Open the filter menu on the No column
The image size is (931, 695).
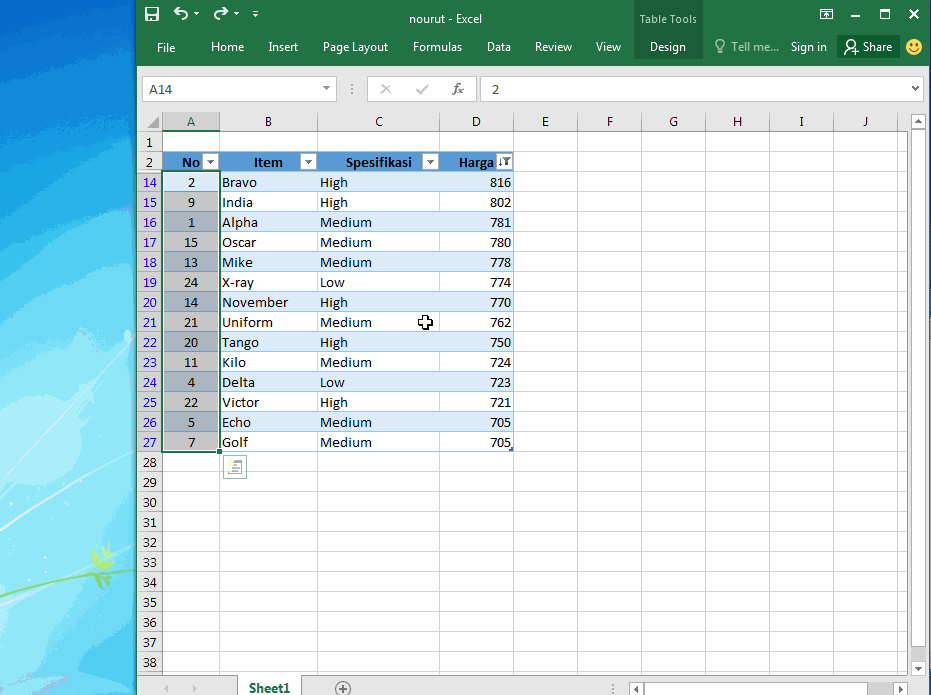[210, 161]
